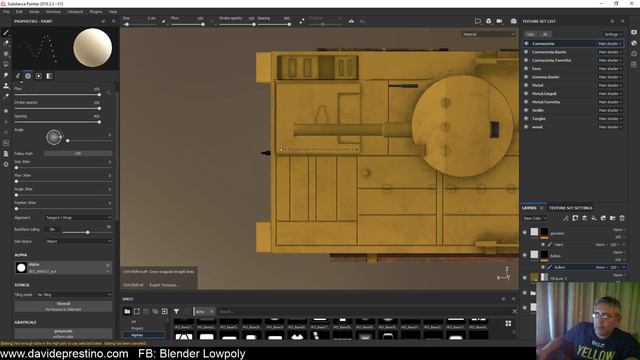640x360 pixels.
Task: Click the material properties half-tone icon
Action: tap(49, 76)
